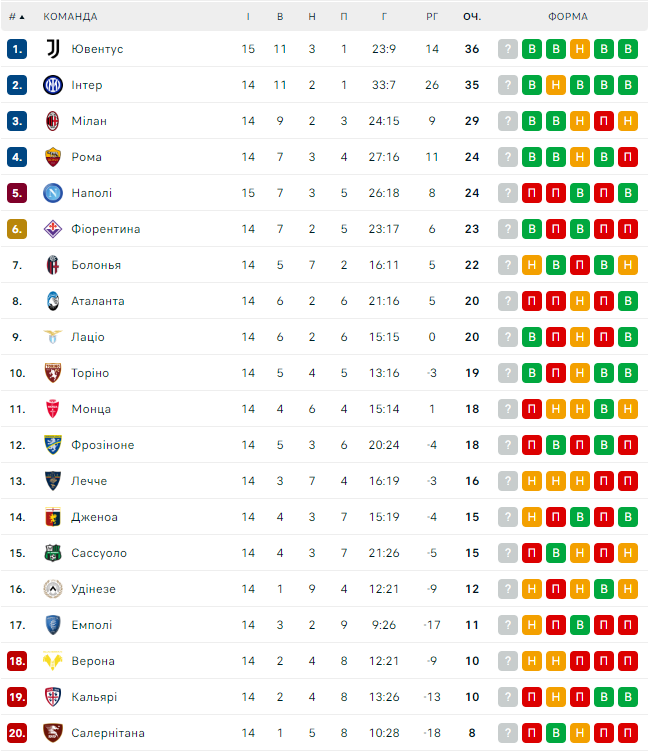Open the Салернітана team link
Image resolution: width=648 pixels, height=752 pixels.
click(x=108, y=733)
